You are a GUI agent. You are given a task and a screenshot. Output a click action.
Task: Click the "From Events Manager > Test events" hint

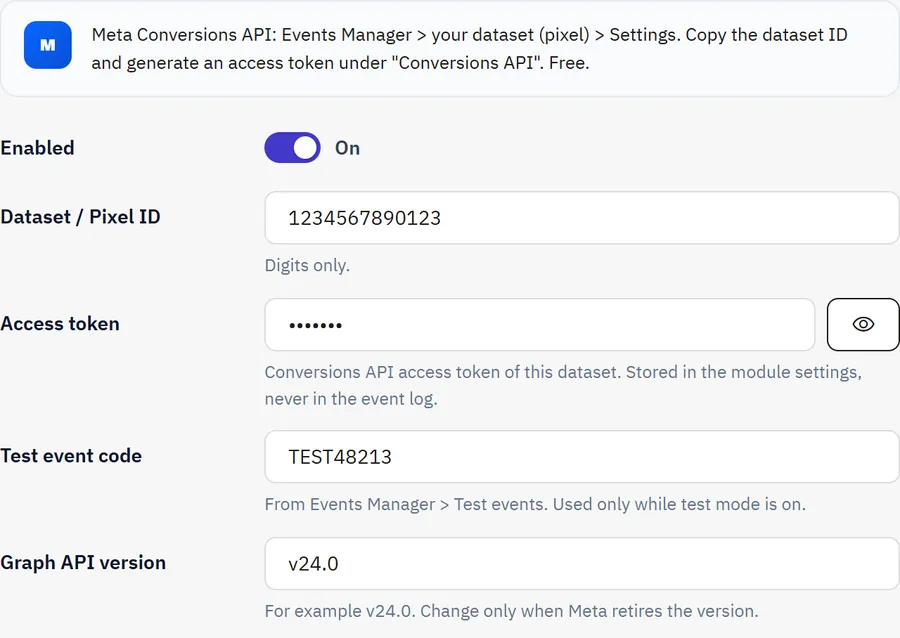click(x=535, y=504)
